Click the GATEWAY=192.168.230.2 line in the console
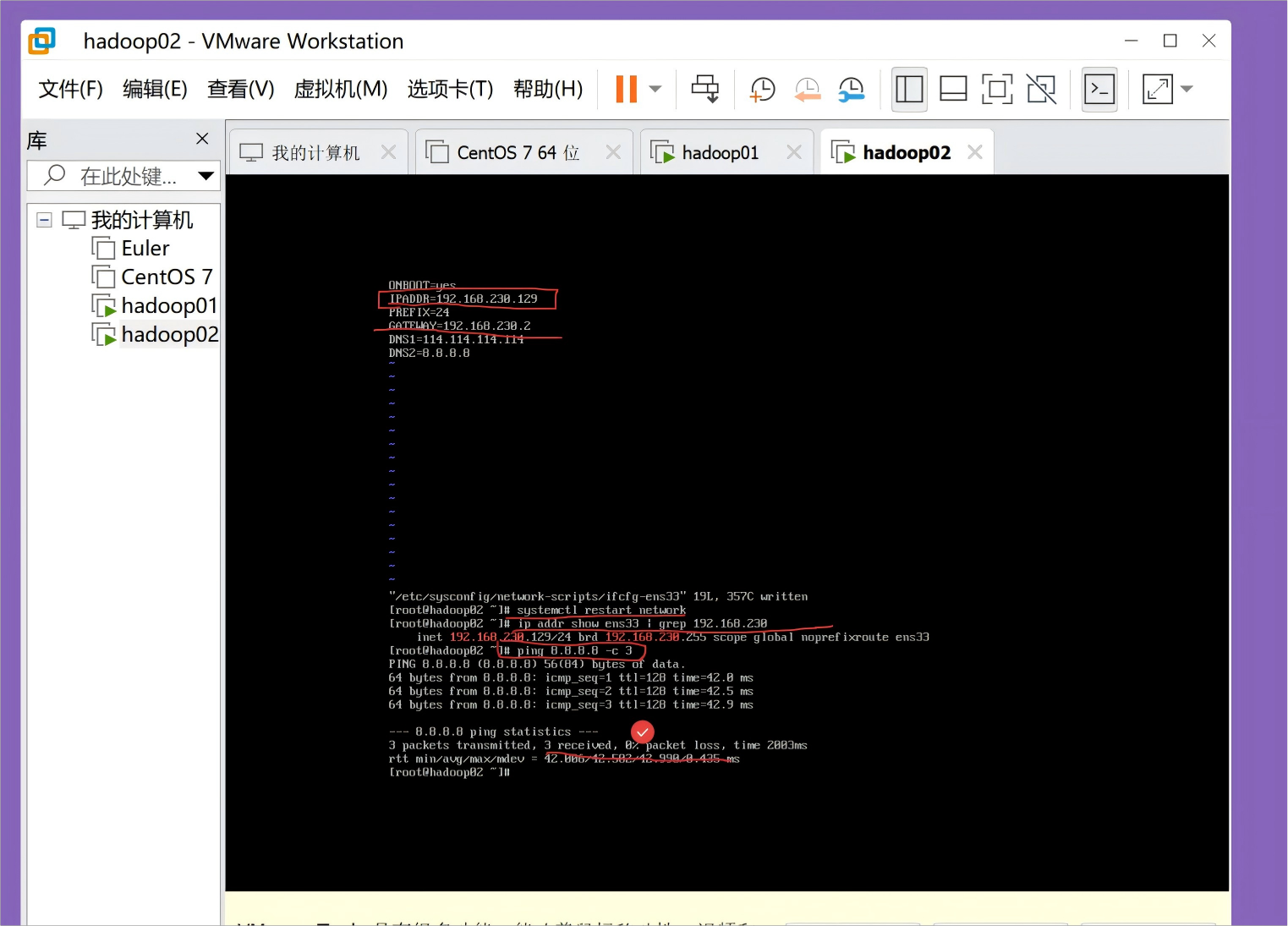 [x=459, y=326]
